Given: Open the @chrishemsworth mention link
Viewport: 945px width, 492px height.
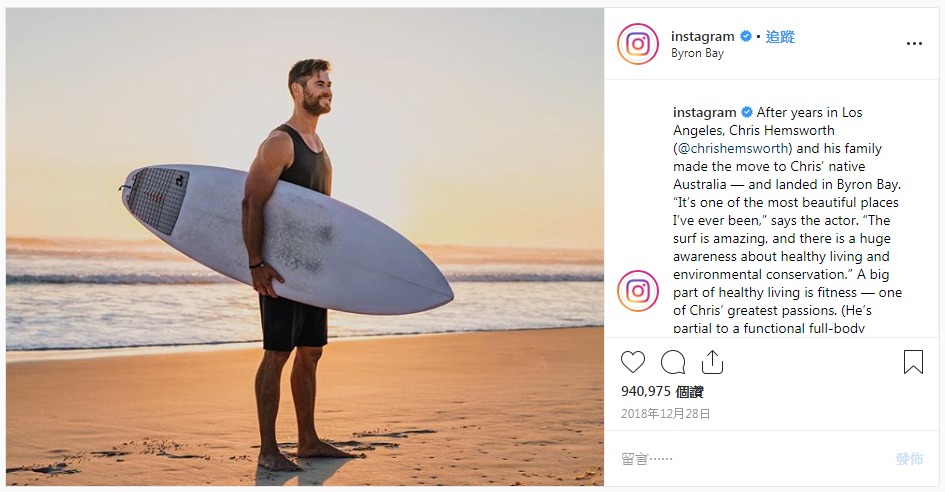Looking at the screenshot, I should click(732, 149).
